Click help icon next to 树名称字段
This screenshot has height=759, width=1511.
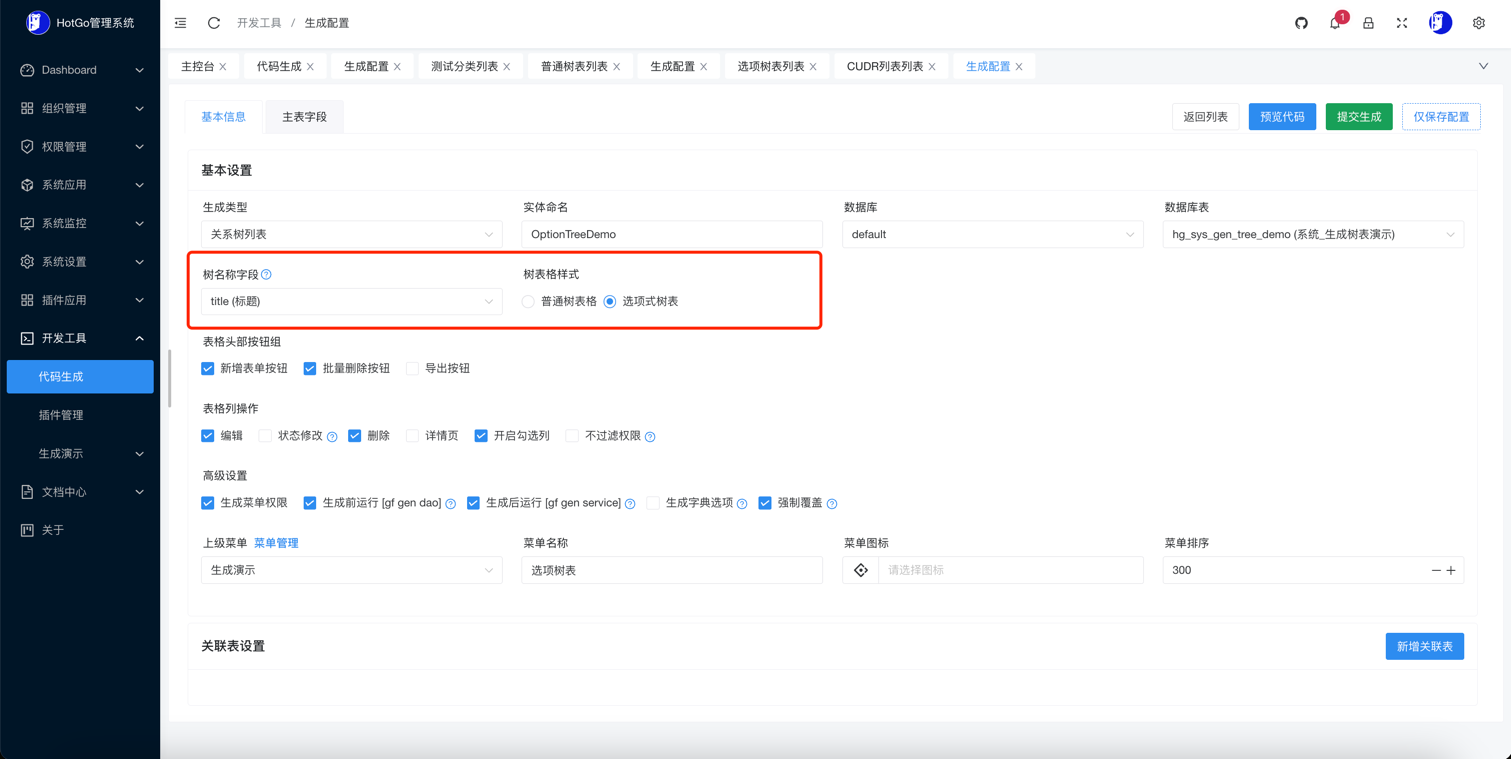click(x=266, y=274)
